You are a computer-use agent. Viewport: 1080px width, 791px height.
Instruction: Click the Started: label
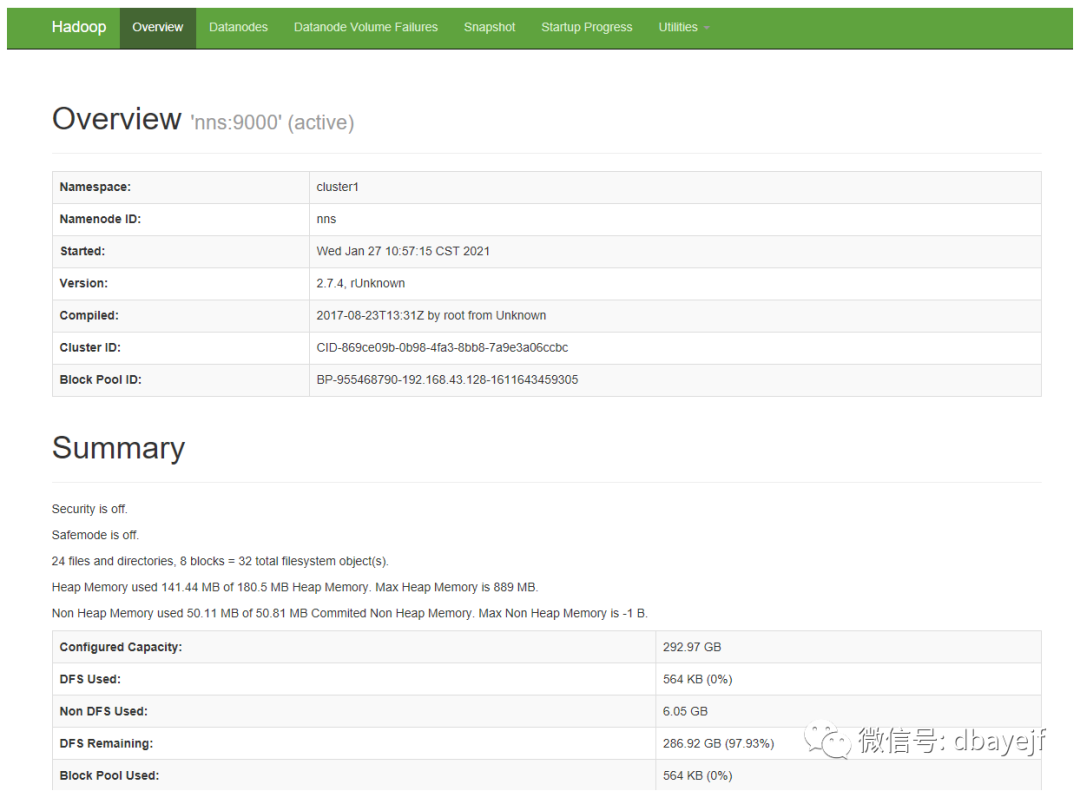pyautogui.click(x=83, y=251)
